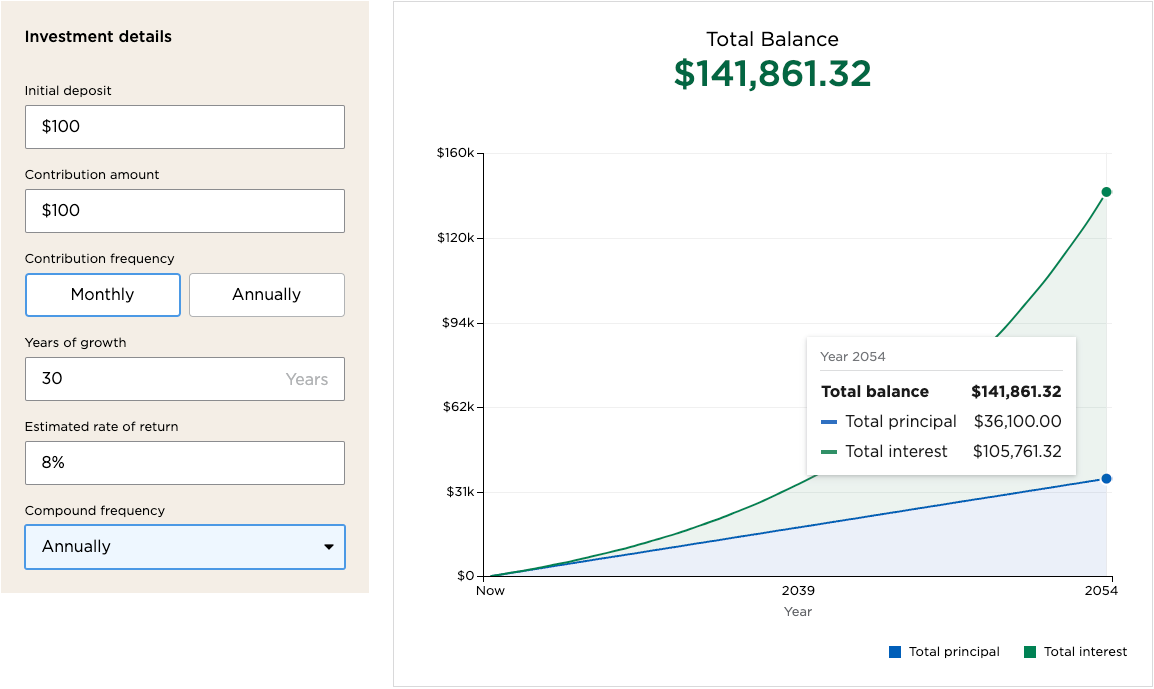Click the Total interest legend label
Viewport: 1154px width, 689px height.
pyautogui.click(x=1085, y=652)
